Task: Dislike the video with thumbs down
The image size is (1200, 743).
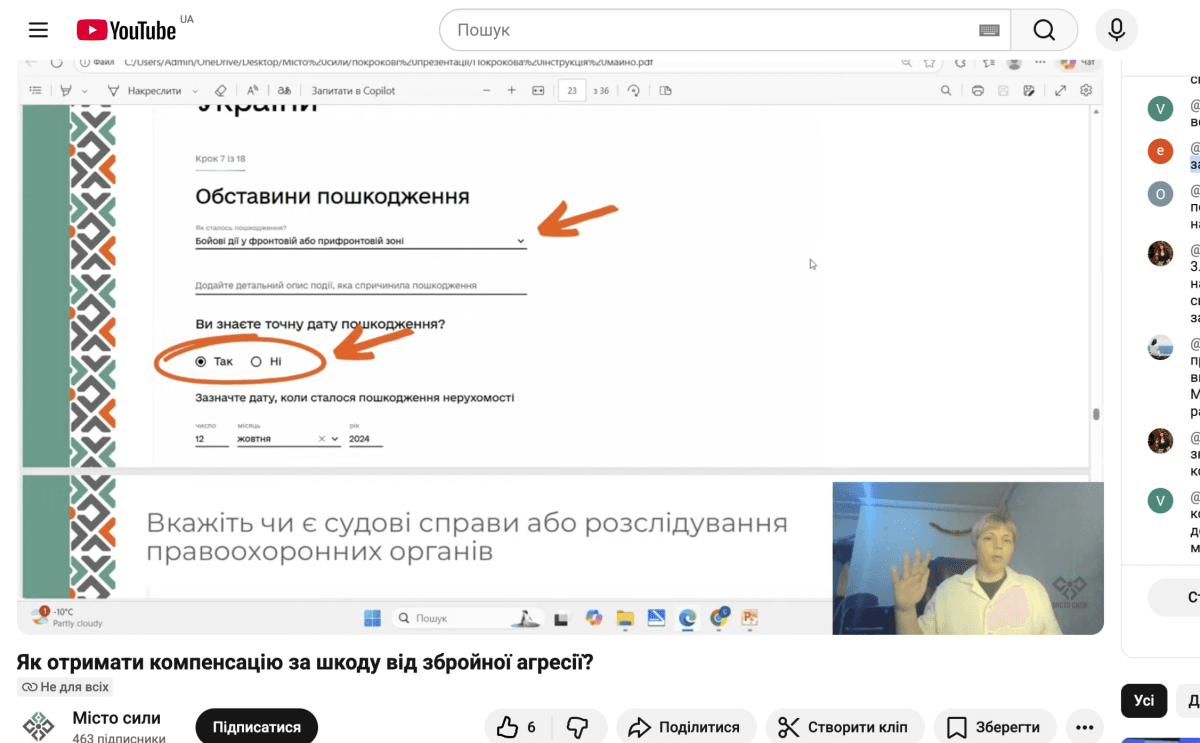Action: (x=577, y=727)
